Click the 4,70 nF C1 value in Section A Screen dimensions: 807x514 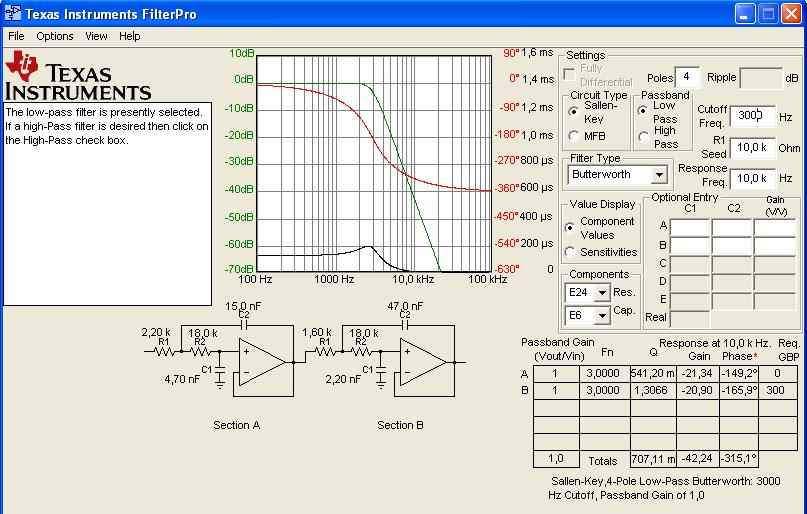182,380
